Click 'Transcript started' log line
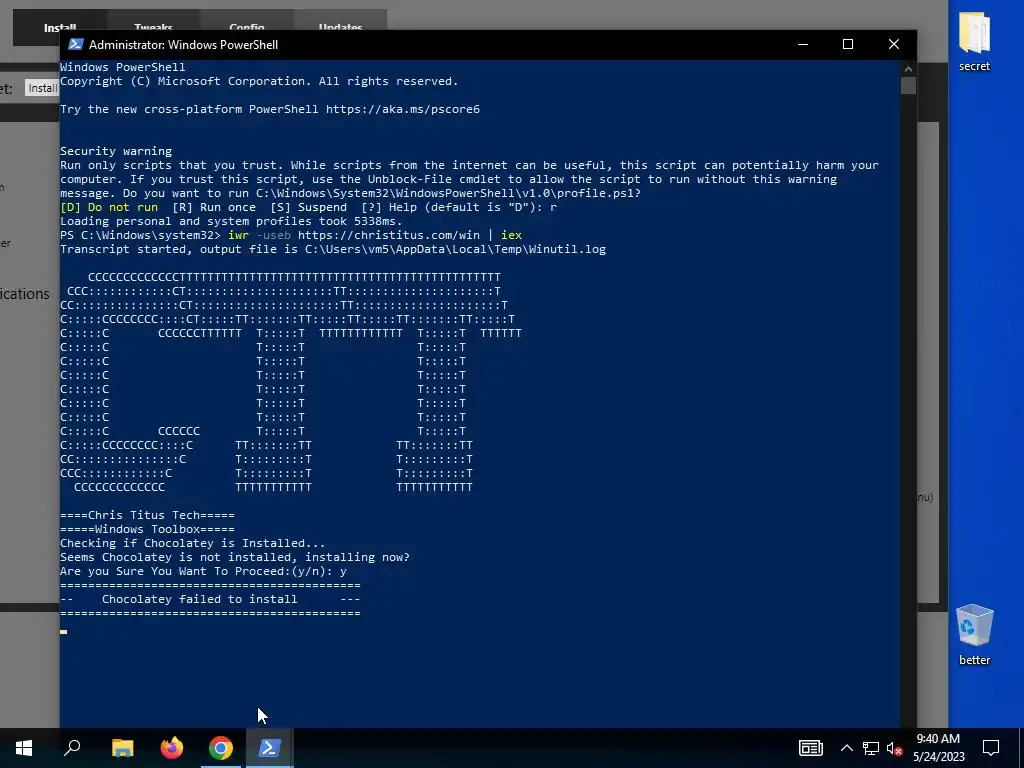 click(x=333, y=249)
